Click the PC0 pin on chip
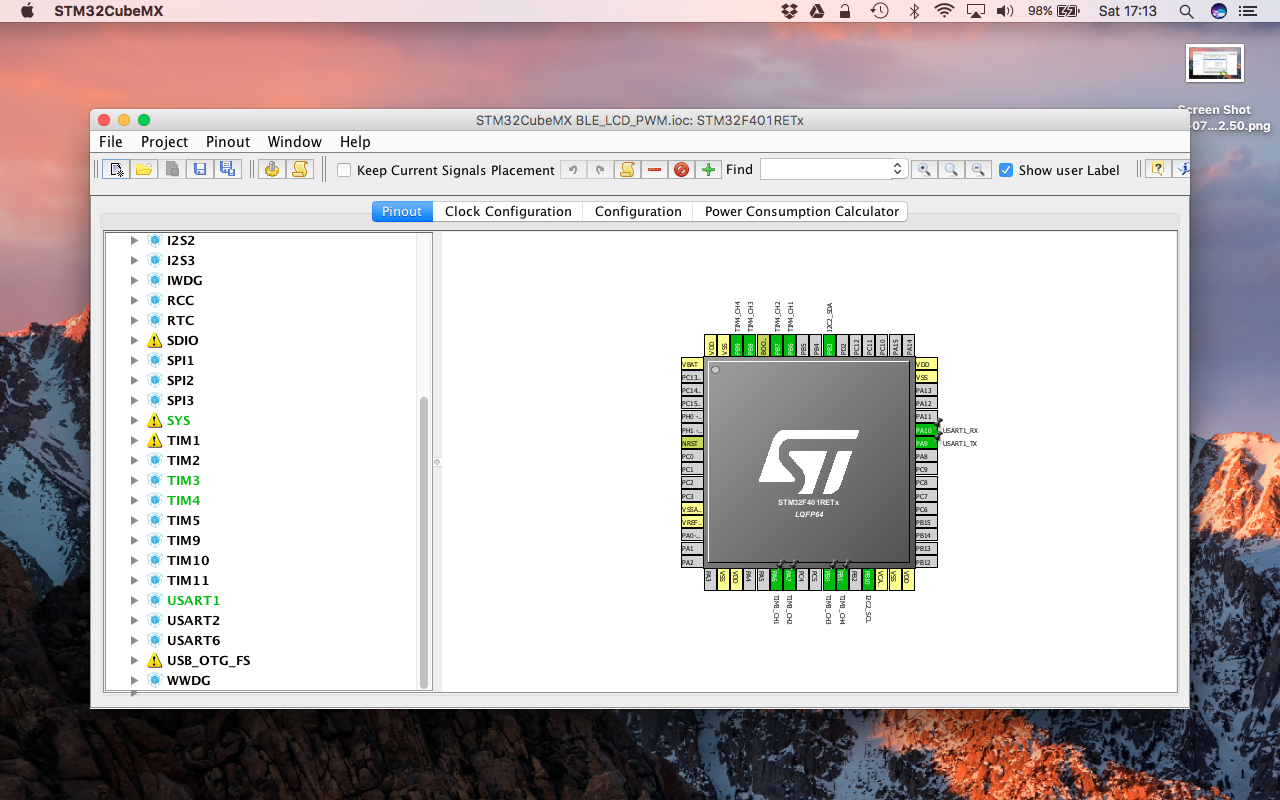 coord(692,456)
